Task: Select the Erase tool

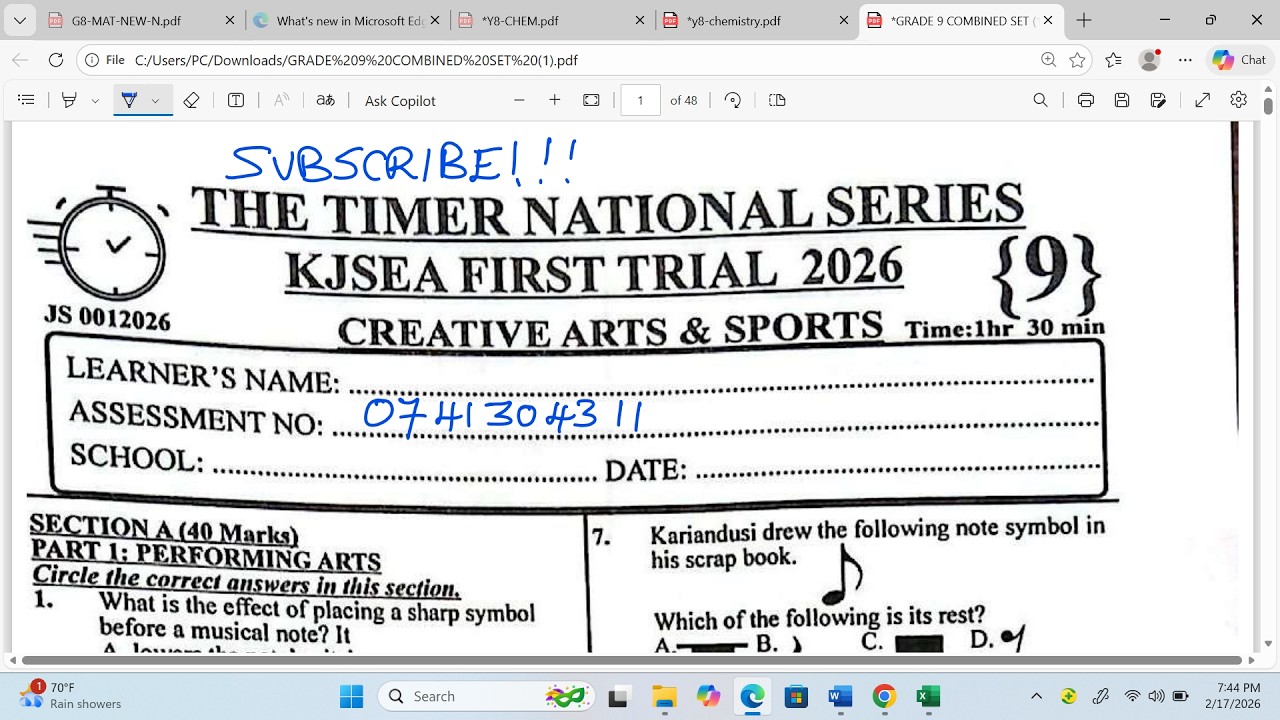Action: pos(192,100)
